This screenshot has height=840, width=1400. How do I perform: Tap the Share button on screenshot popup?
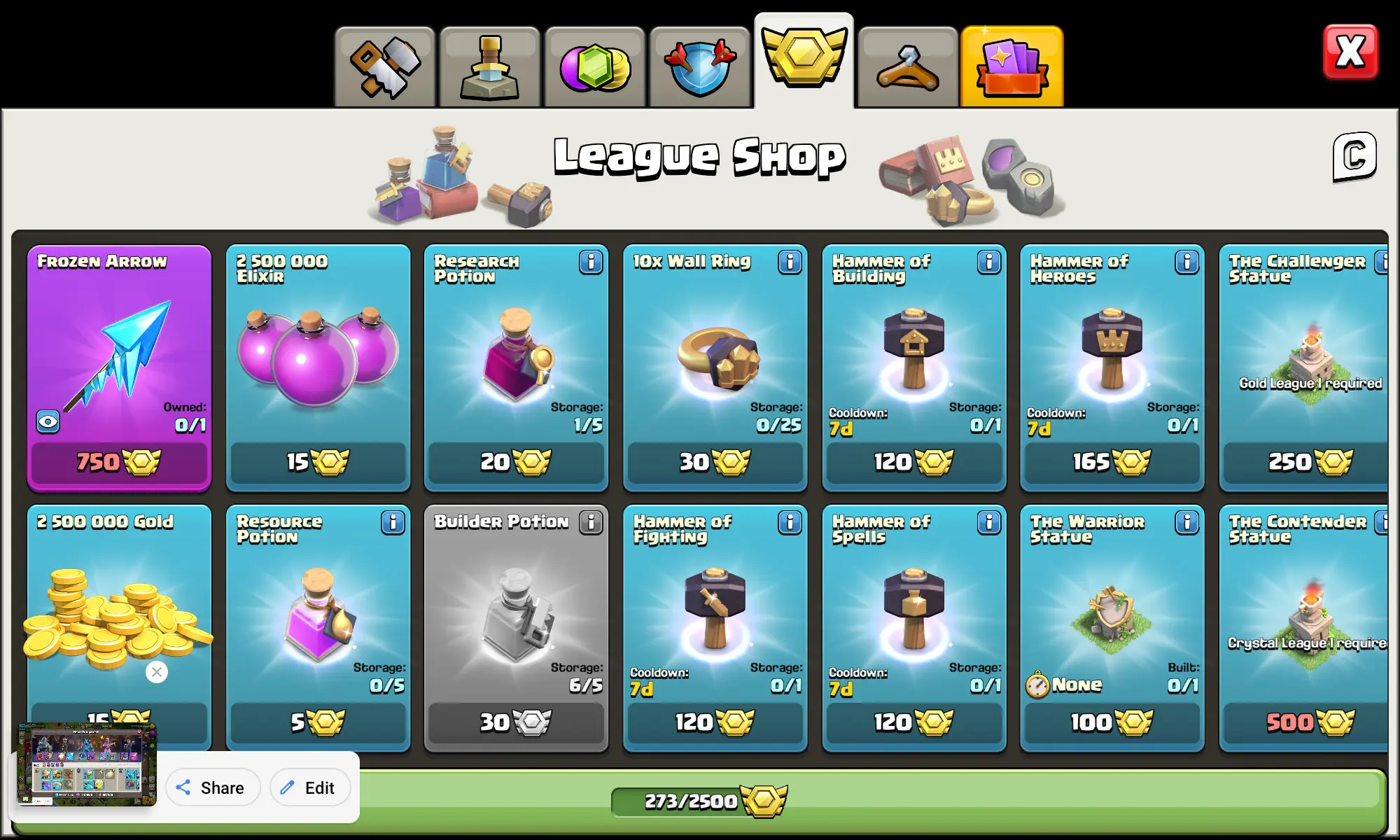(213, 787)
